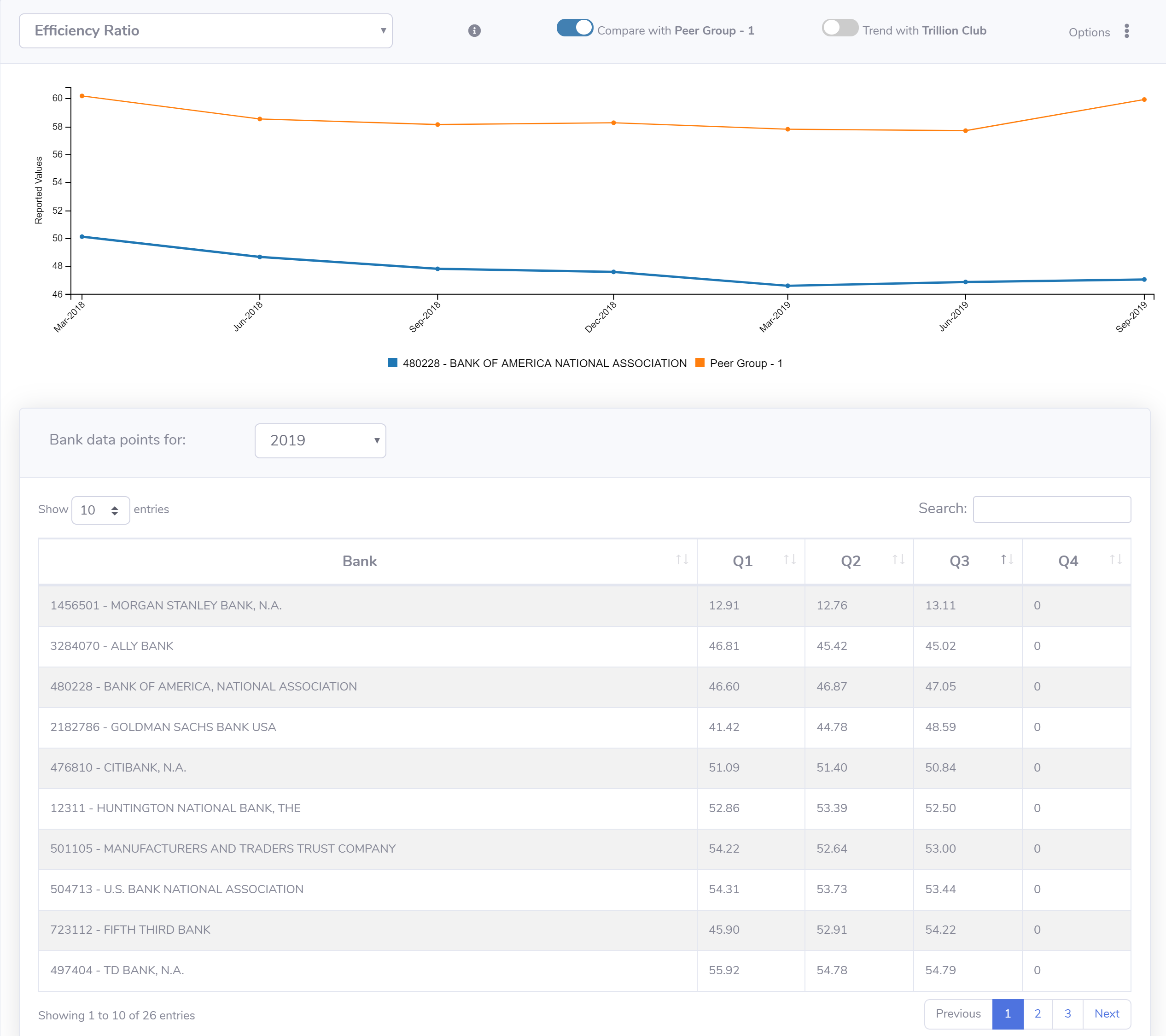Click Q3 value 54.79
The image size is (1166, 1036).
point(940,971)
